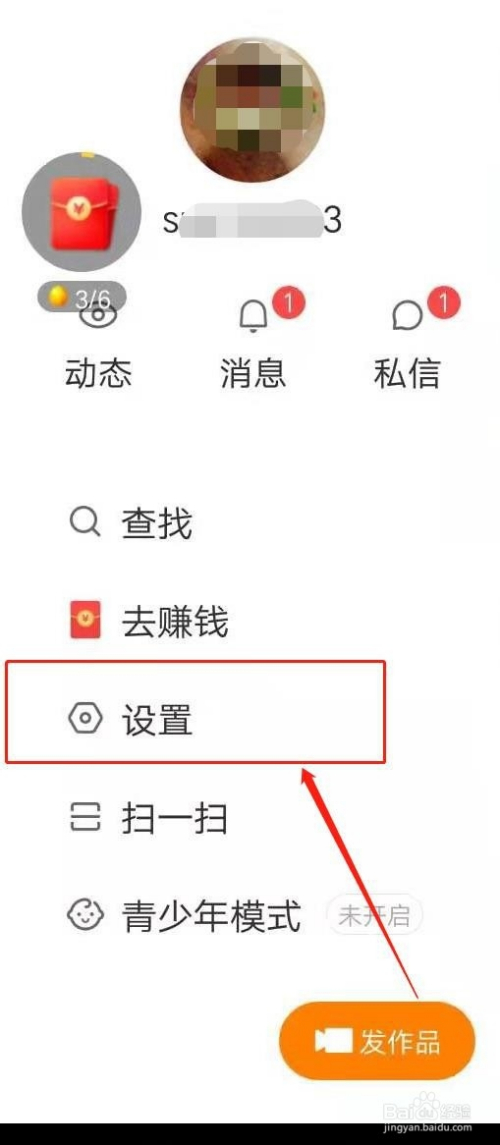Tap the 3/6 coin progress badge

coord(82,297)
